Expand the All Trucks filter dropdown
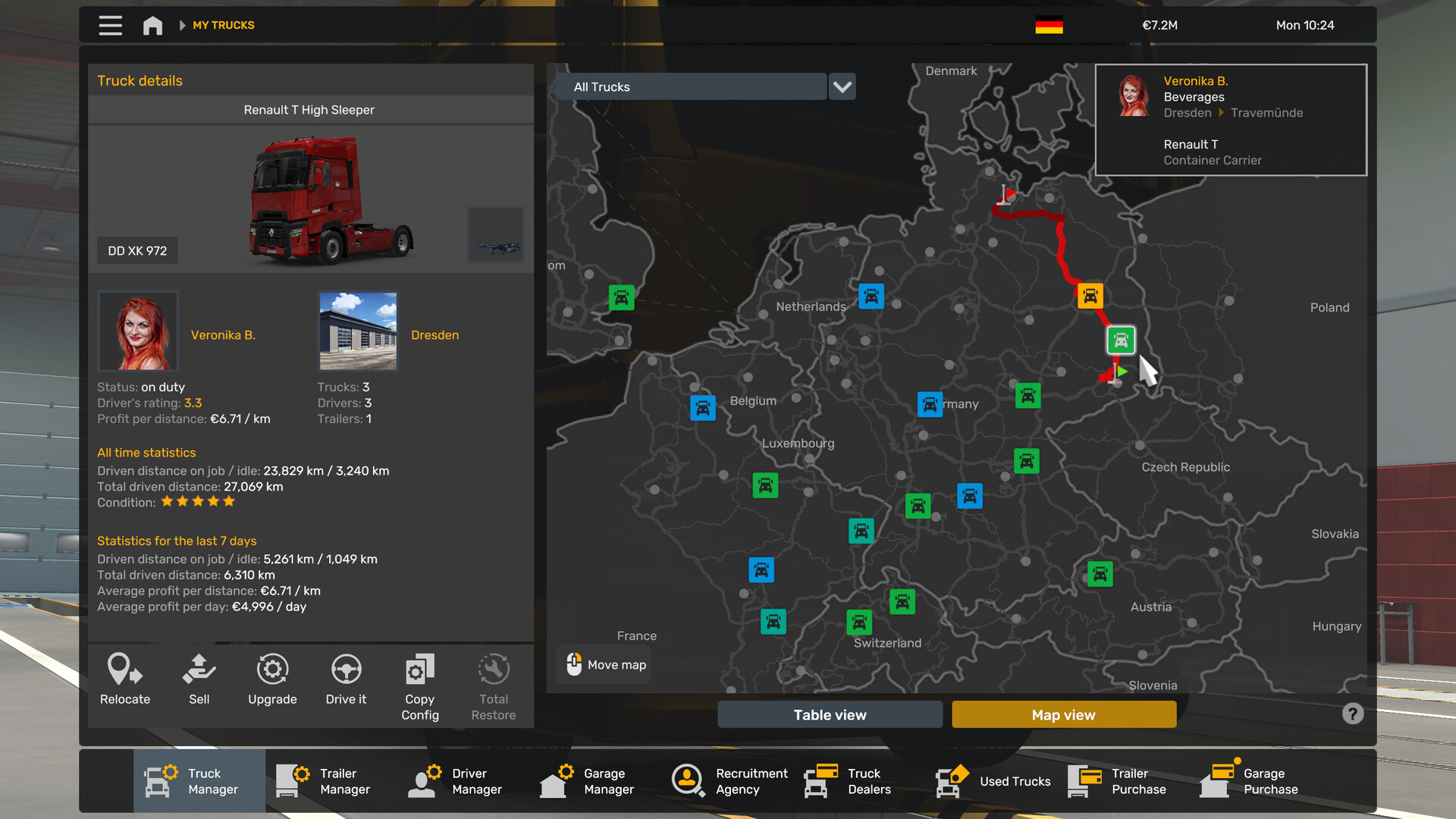This screenshot has width=1456, height=819. pos(842,86)
